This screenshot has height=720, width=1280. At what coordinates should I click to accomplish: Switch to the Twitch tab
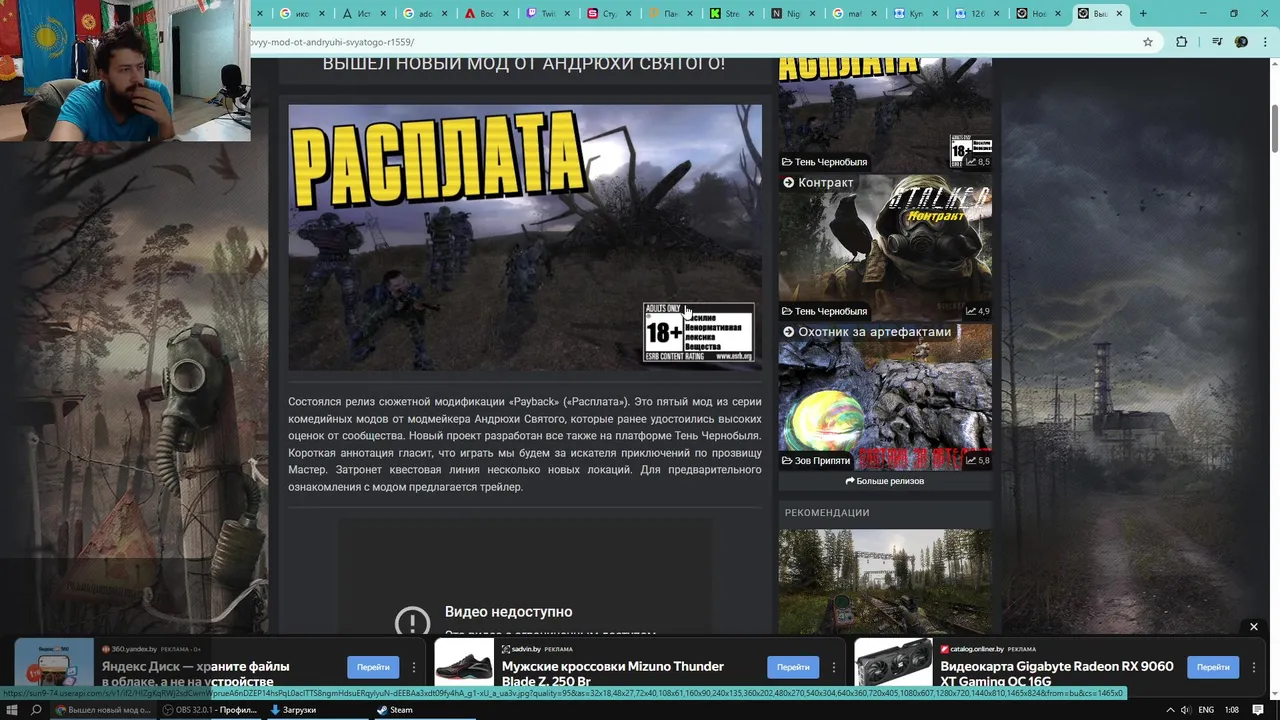coord(548,14)
